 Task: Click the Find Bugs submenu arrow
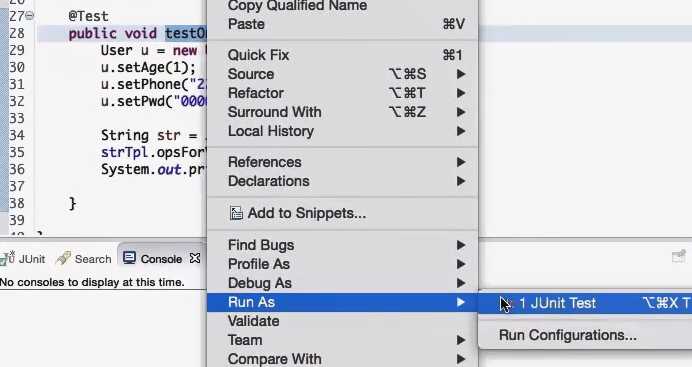tap(461, 245)
